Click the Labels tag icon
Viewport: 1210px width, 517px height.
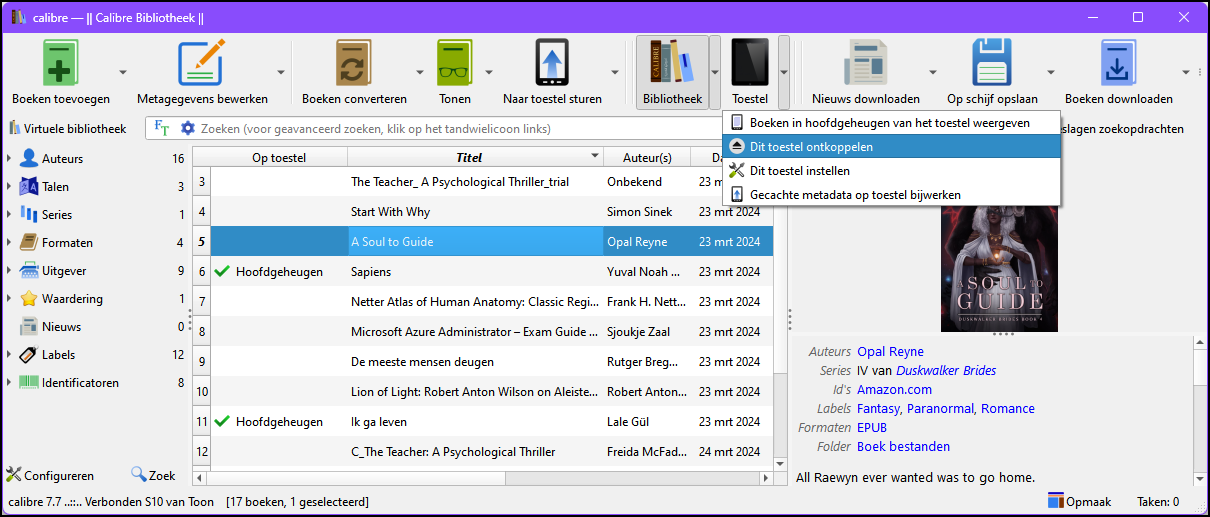[29, 354]
